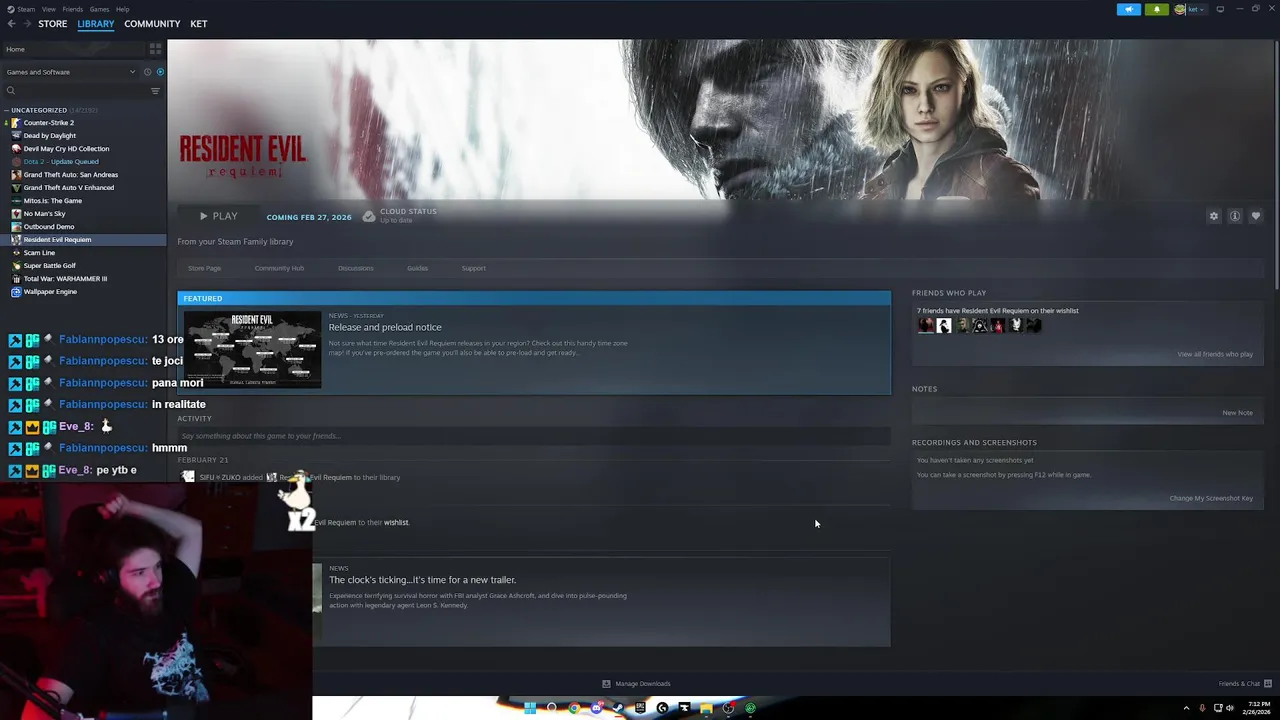Open Discord from the taskbar
Viewport: 1280px width, 720px height.
pos(596,708)
